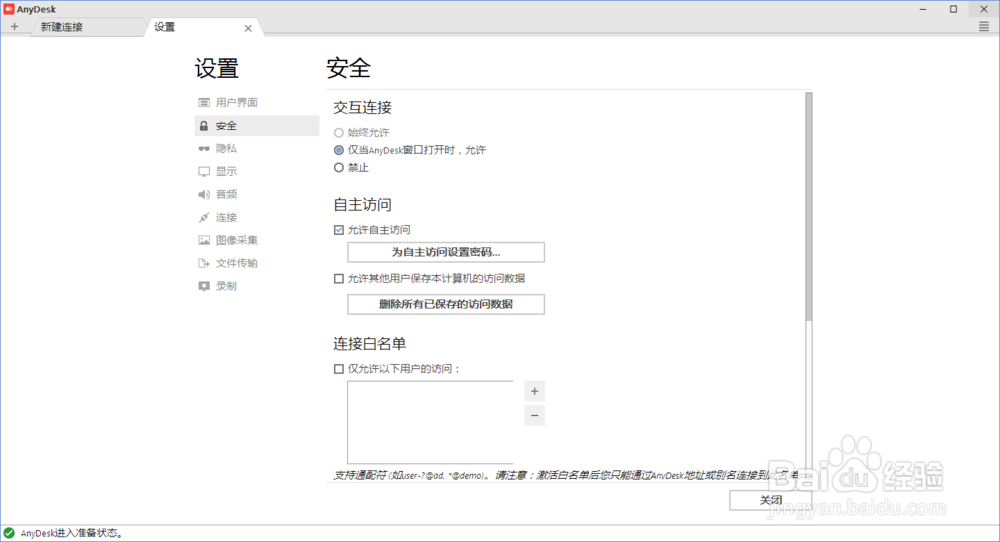Click inside the whitelist users list box
This screenshot has height=542, width=1000.
click(x=430, y=422)
